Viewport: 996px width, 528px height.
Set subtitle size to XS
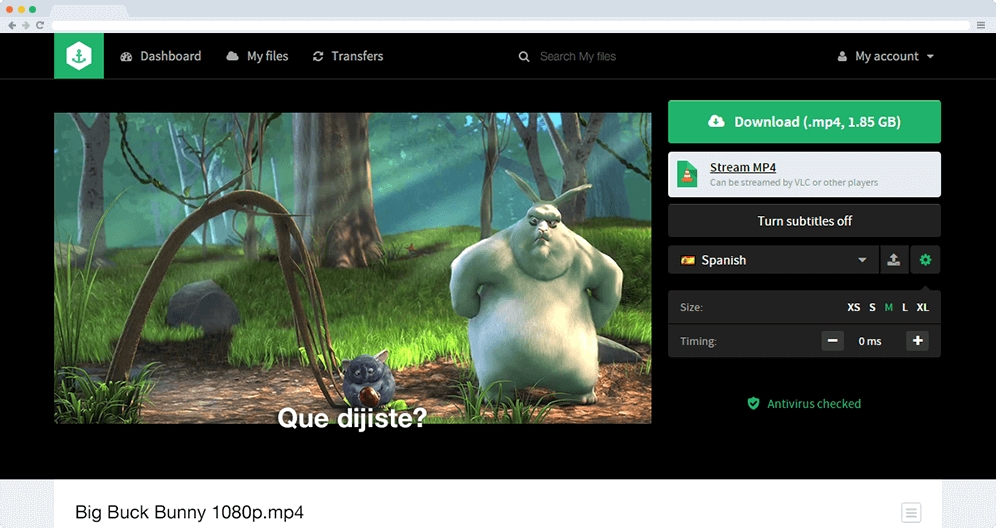click(854, 307)
